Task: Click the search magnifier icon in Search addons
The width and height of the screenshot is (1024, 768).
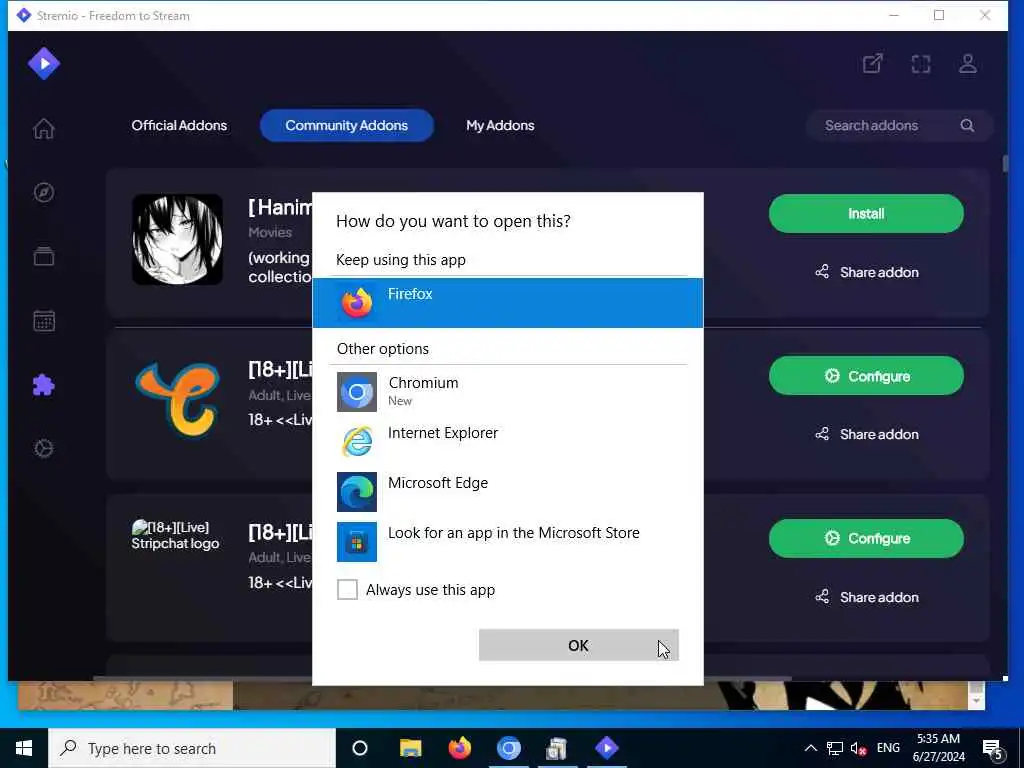Action: 967,125
